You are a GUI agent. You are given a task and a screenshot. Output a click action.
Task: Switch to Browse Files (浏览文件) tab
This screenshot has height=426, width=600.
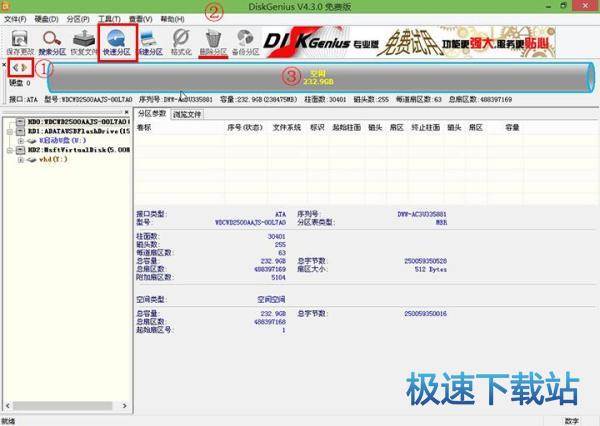[x=187, y=114]
